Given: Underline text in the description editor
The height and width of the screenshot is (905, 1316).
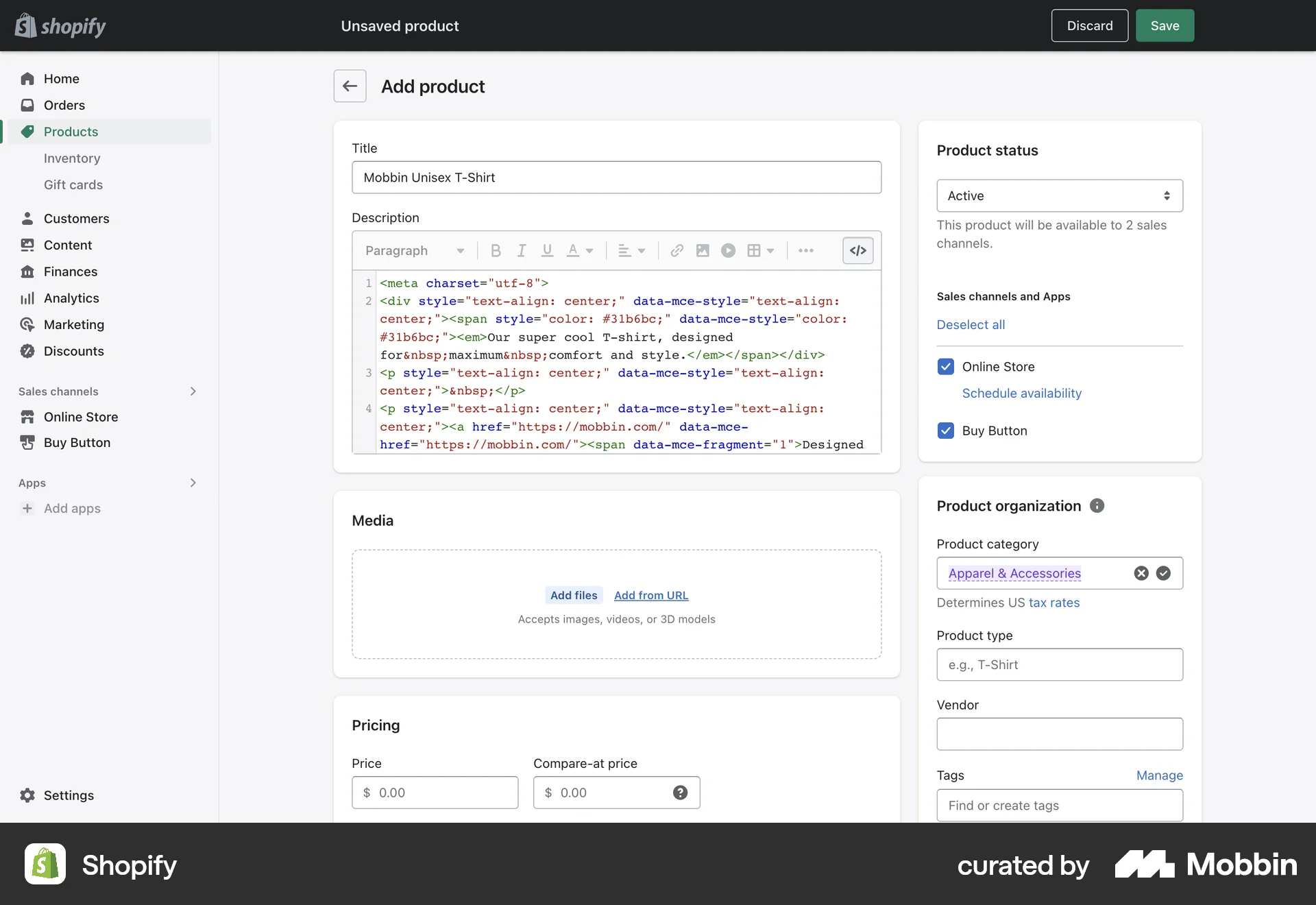Looking at the screenshot, I should coord(546,250).
